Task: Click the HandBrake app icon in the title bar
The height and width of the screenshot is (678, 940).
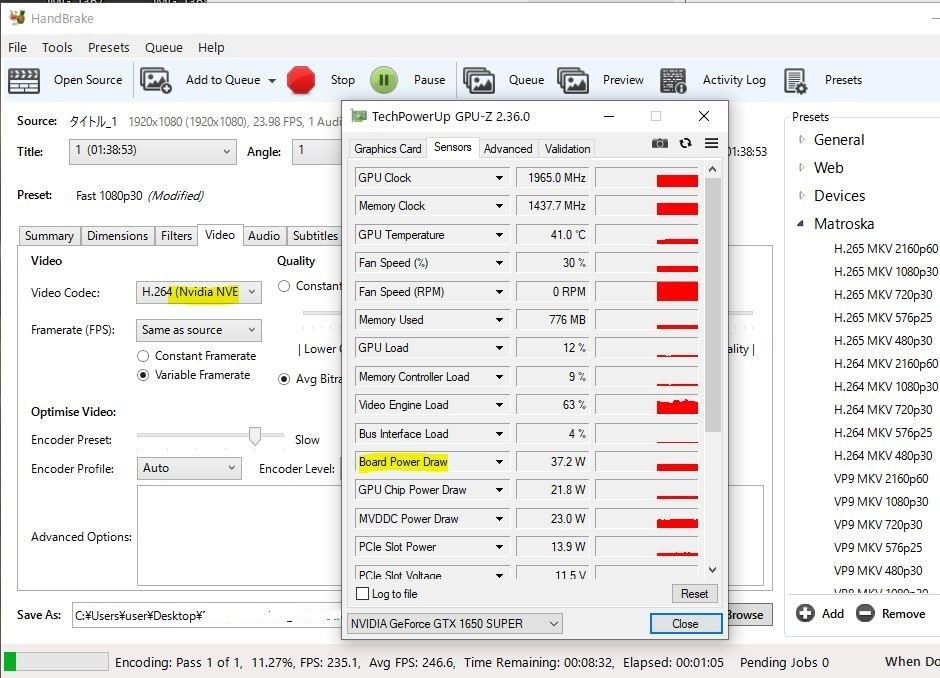Action: [17, 17]
